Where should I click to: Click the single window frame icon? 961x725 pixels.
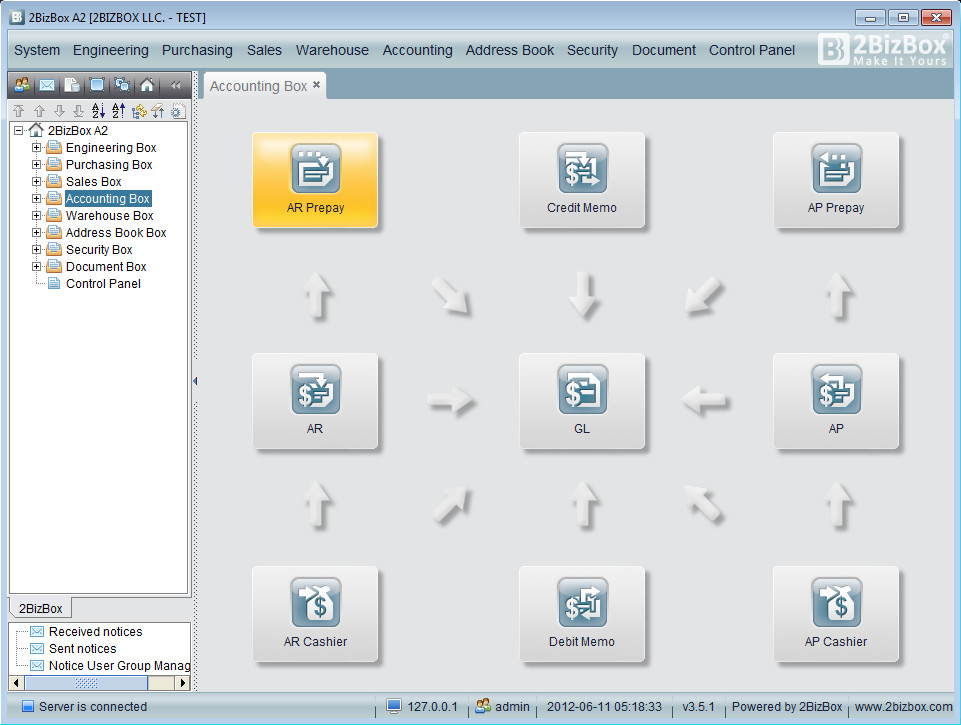pos(97,85)
